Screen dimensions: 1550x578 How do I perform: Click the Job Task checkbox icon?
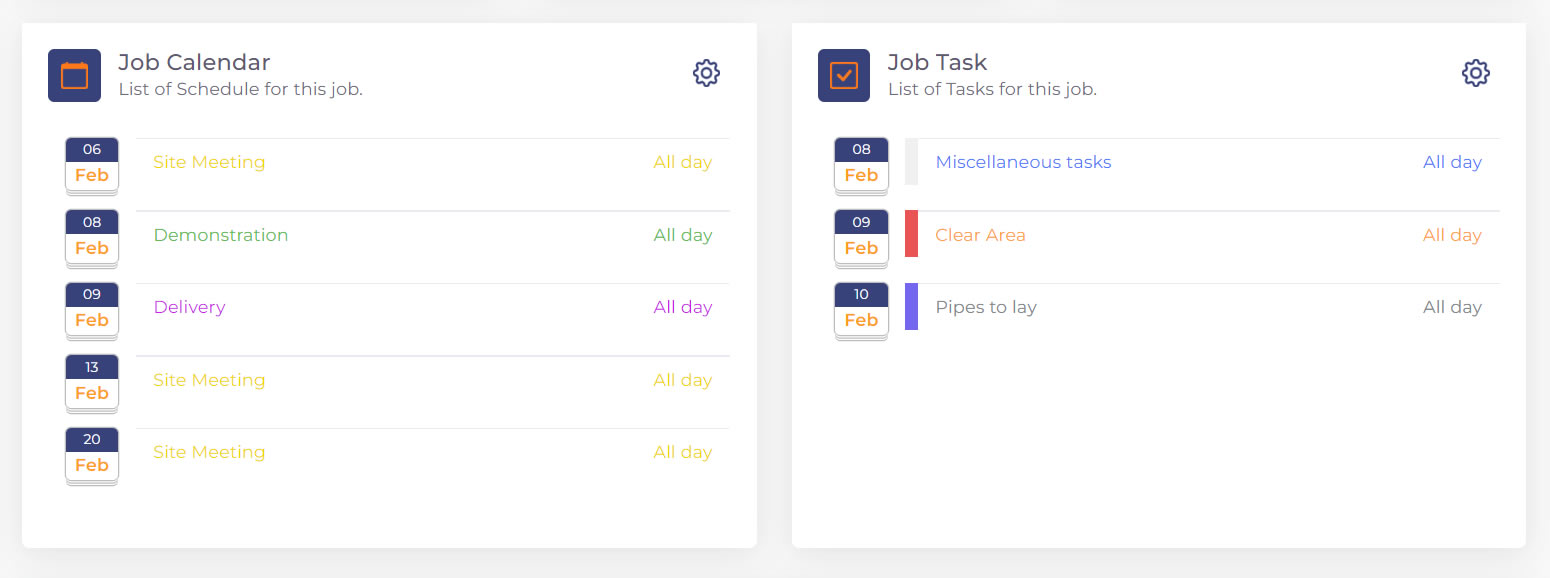click(843, 75)
